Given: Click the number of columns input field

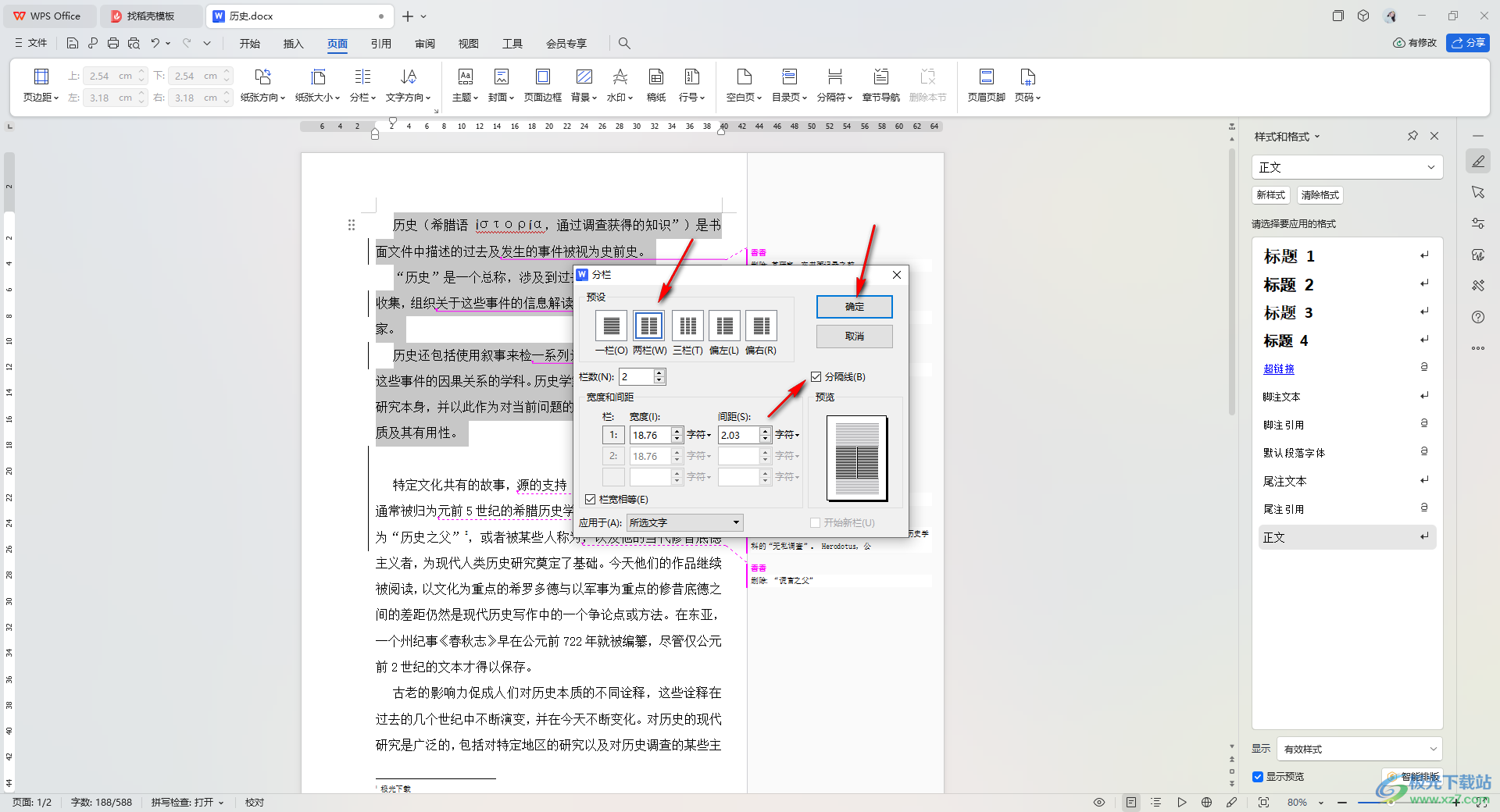Looking at the screenshot, I should click(x=636, y=377).
